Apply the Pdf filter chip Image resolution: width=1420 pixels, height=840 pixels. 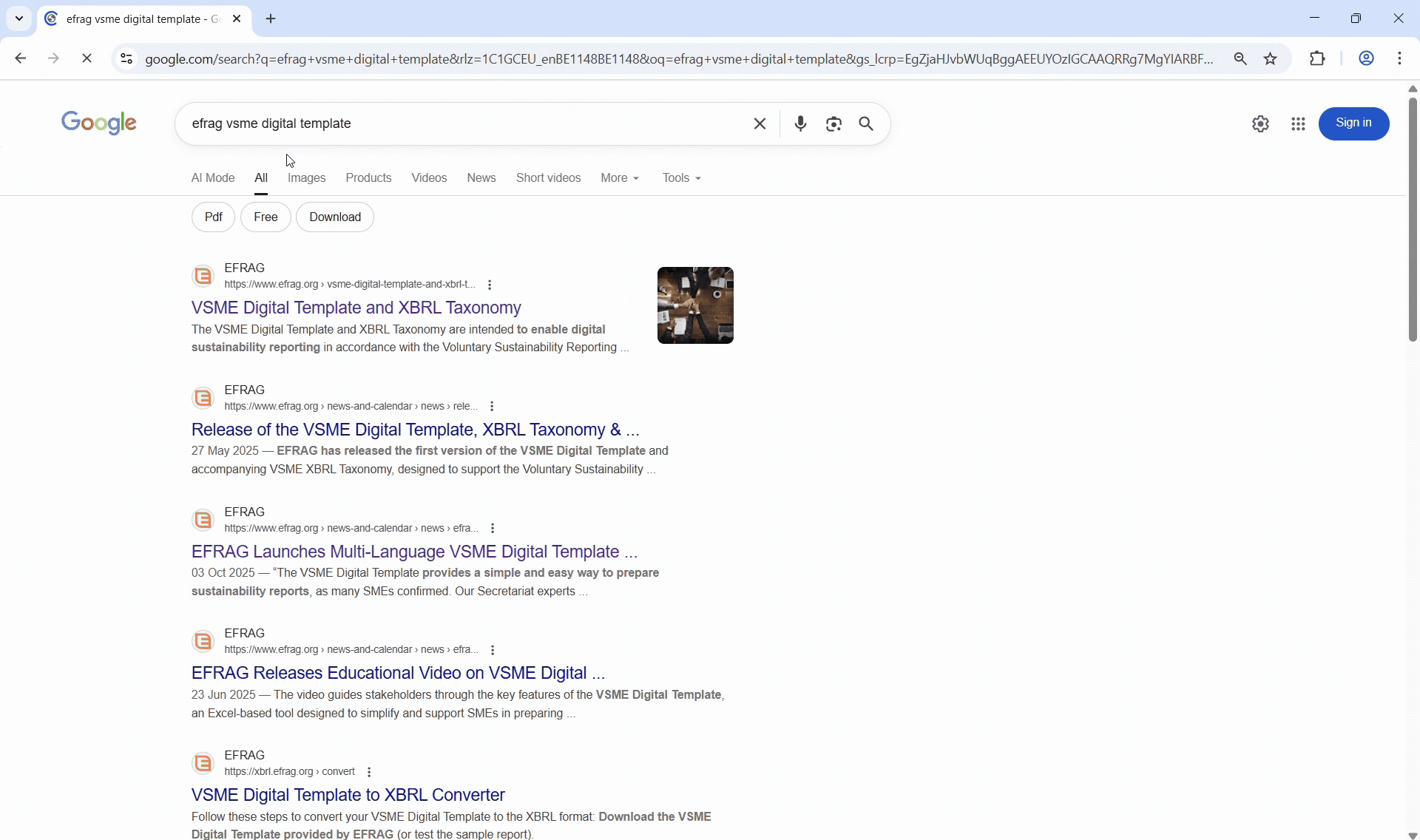(213, 217)
